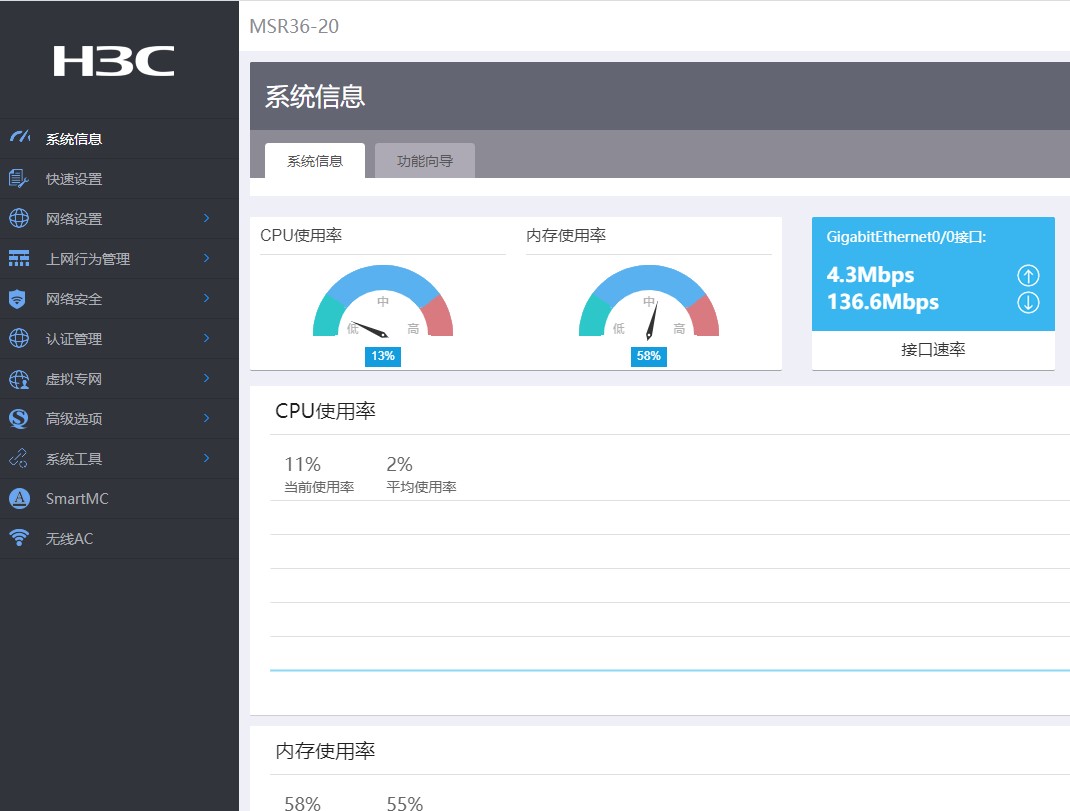This screenshot has height=811, width=1070.
Task: Click the 55% memory average value
Action: [405, 803]
